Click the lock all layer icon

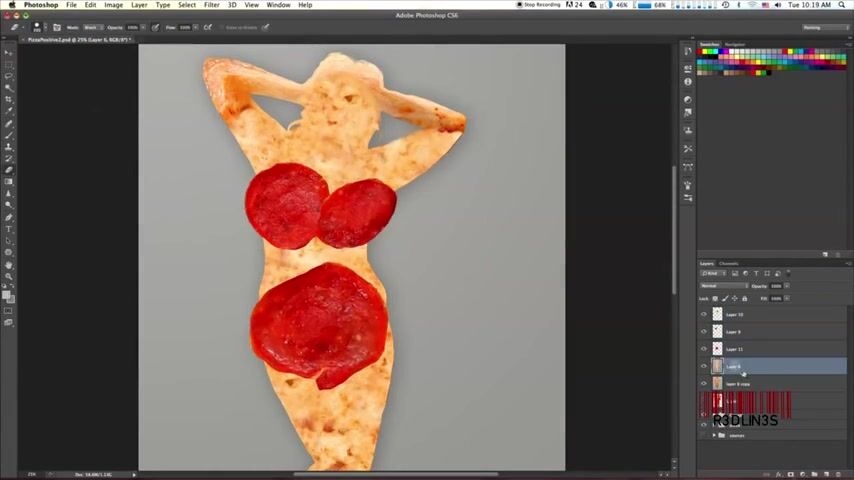(744, 298)
